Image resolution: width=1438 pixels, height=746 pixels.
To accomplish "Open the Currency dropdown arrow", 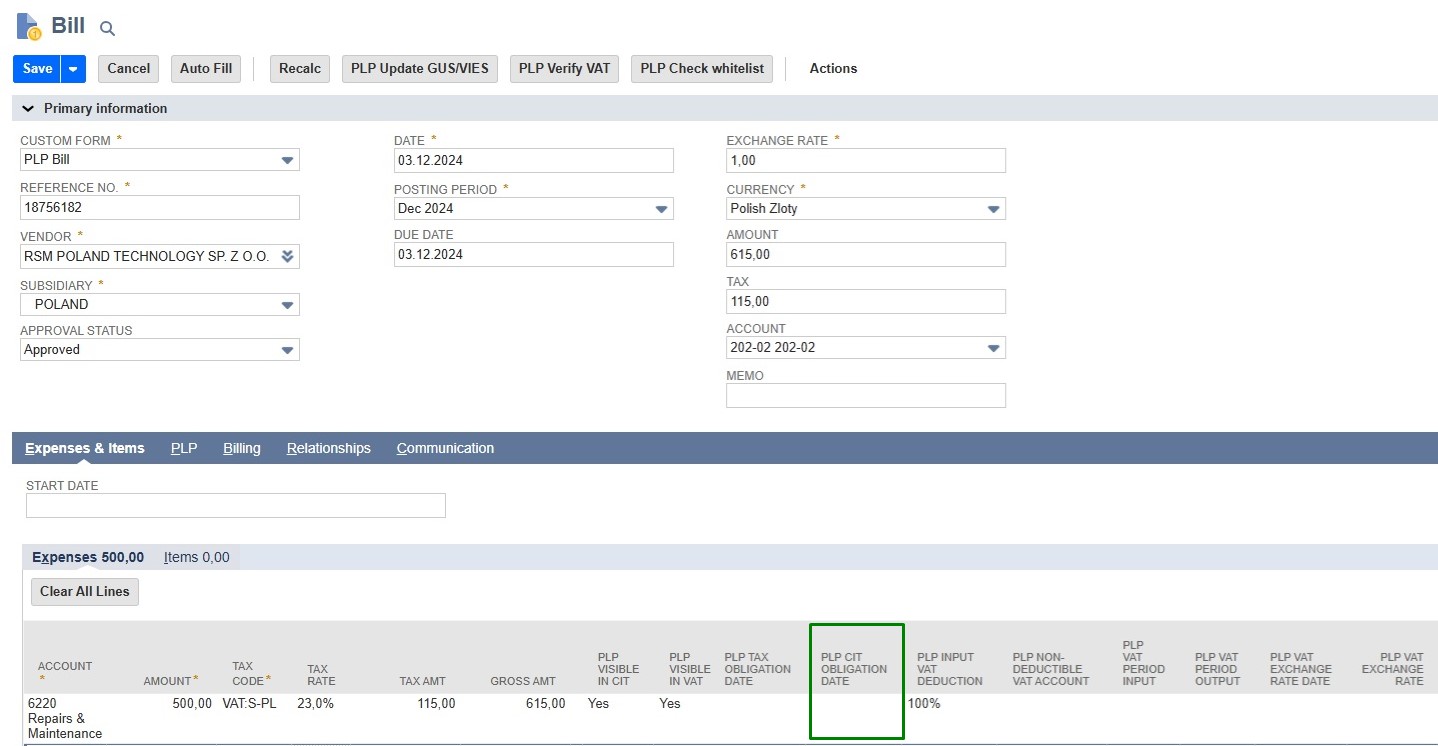I will [993, 209].
